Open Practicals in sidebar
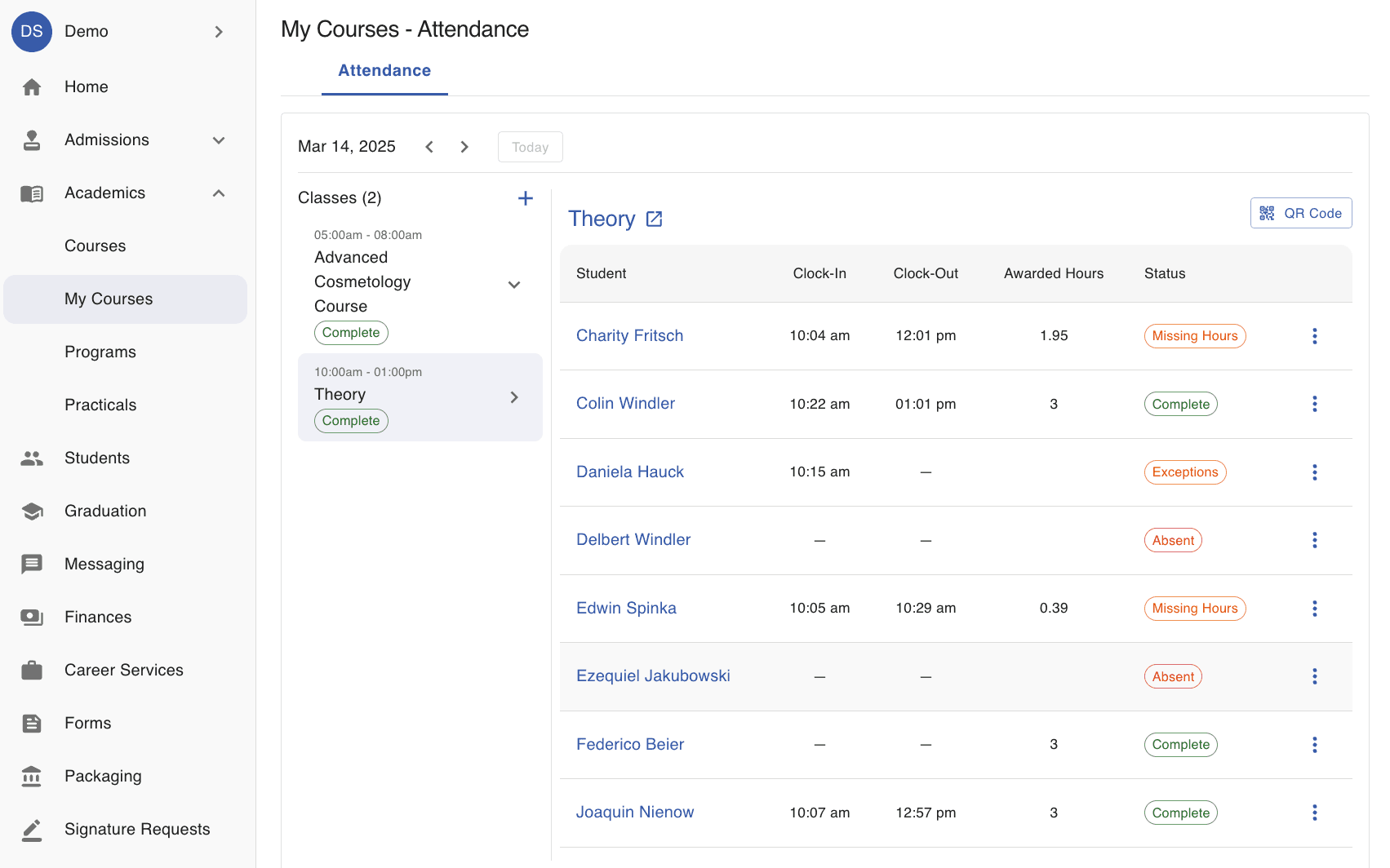The width and height of the screenshot is (1390, 868). pyautogui.click(x=100, y=405)
